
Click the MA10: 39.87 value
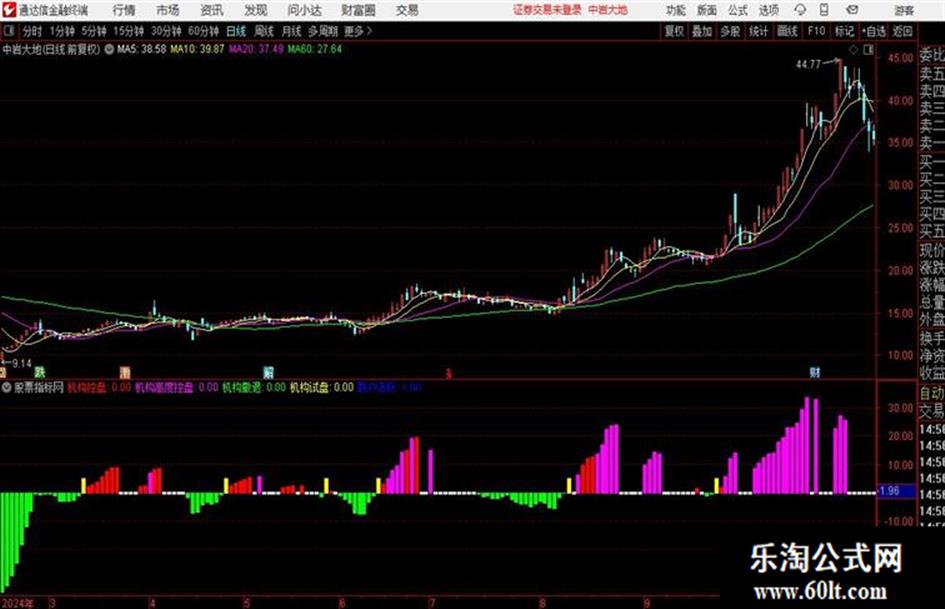point(197,49)
